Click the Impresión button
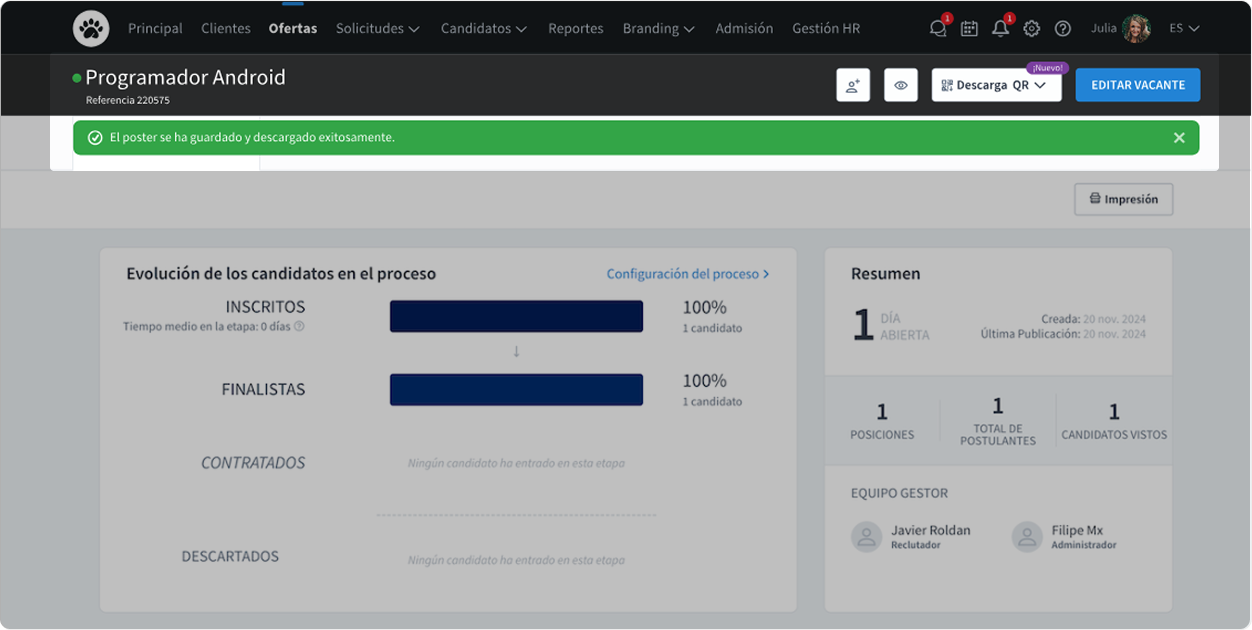The image size is (1252, 630). [x=1123, y=199]
